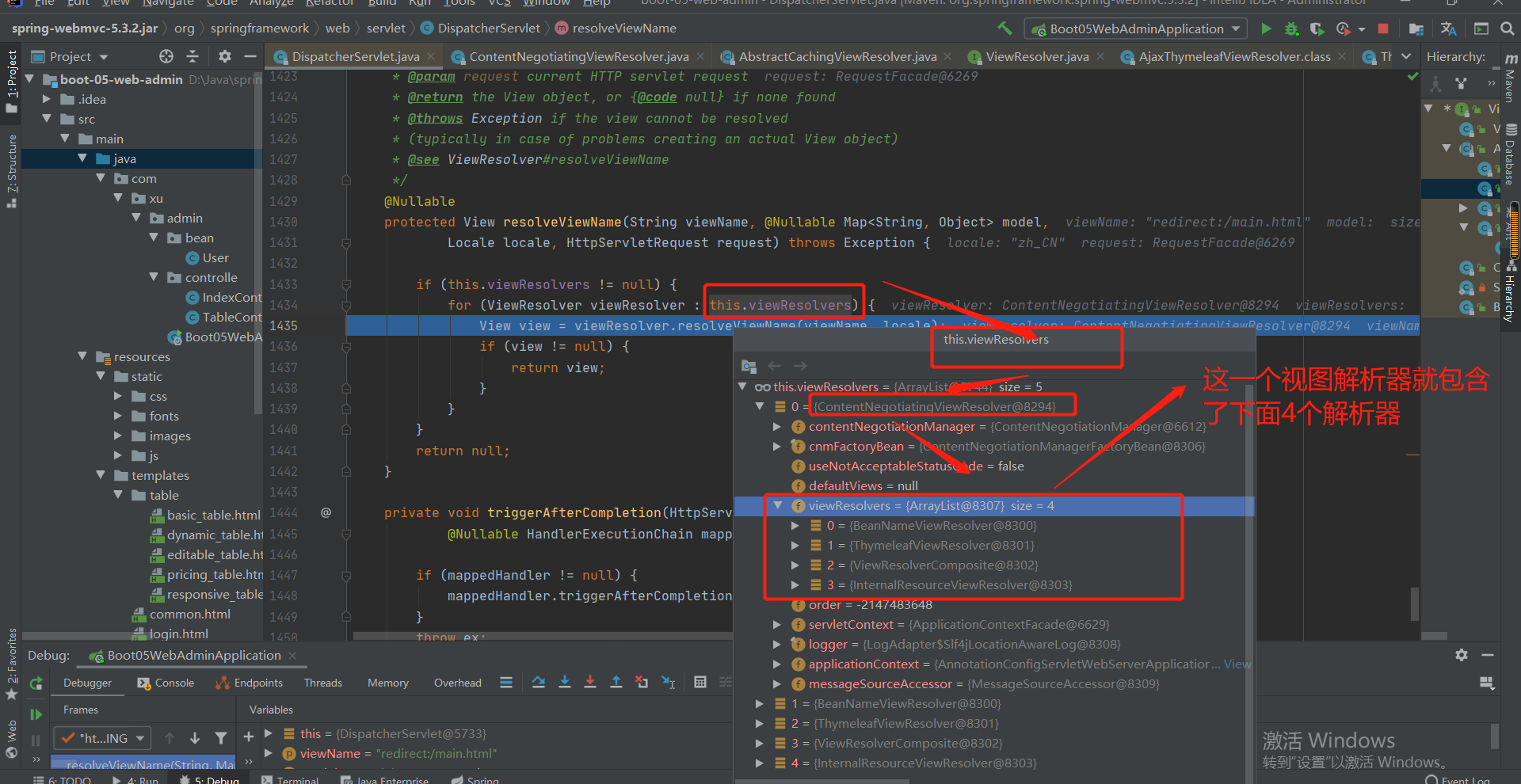Expand the .idea folder
The width and height of the screenshot is (1521, 784).
click(46, 99)
